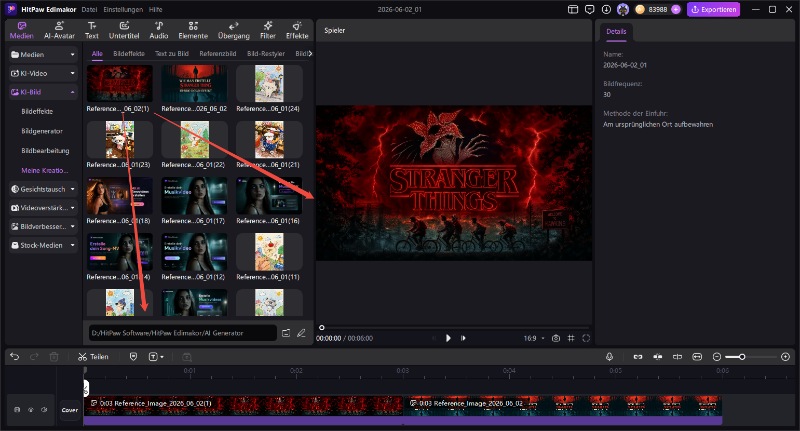Adjust the timeline zoom slider
This screenshot has height=431, width=800.
(742, 357)
